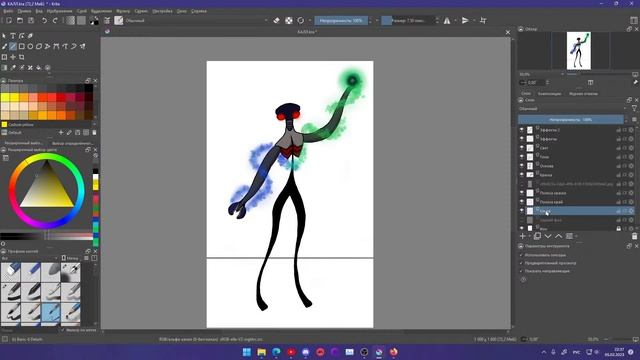640x360 pixels.
Task: Select the Multibrush tool
Action: (x=82, y=47)
